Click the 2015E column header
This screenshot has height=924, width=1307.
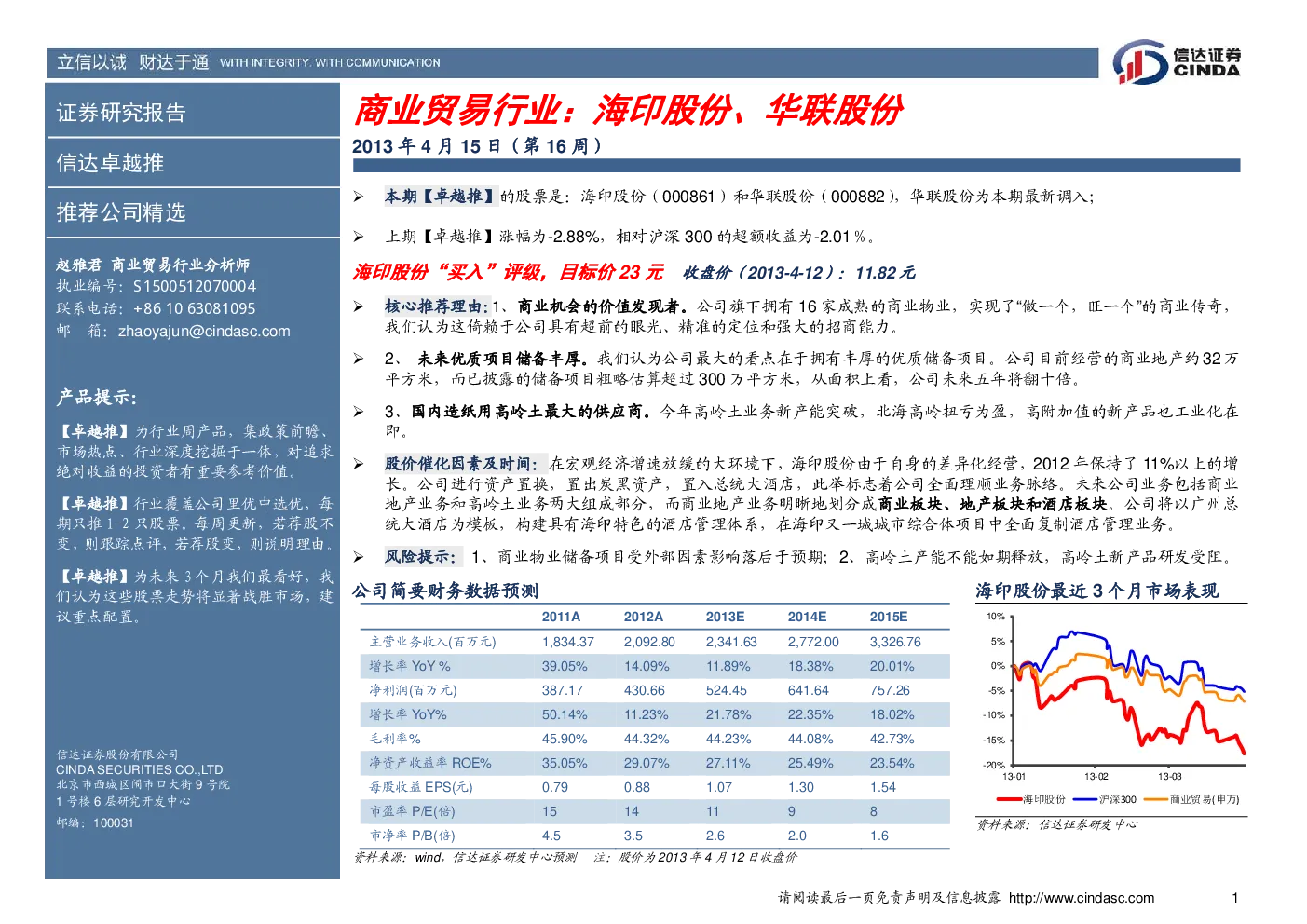889,617
